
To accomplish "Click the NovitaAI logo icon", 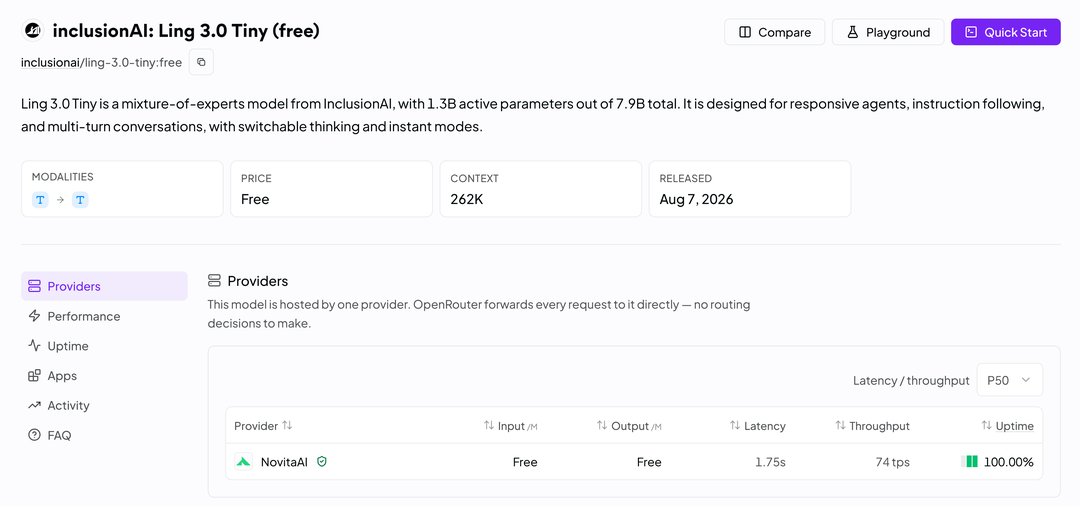I will 243,462.
